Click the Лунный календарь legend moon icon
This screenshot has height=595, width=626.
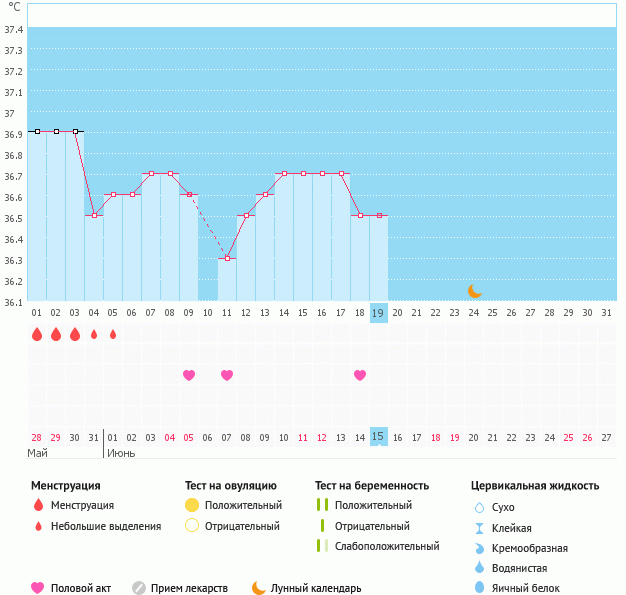click(x=259, y=588)
